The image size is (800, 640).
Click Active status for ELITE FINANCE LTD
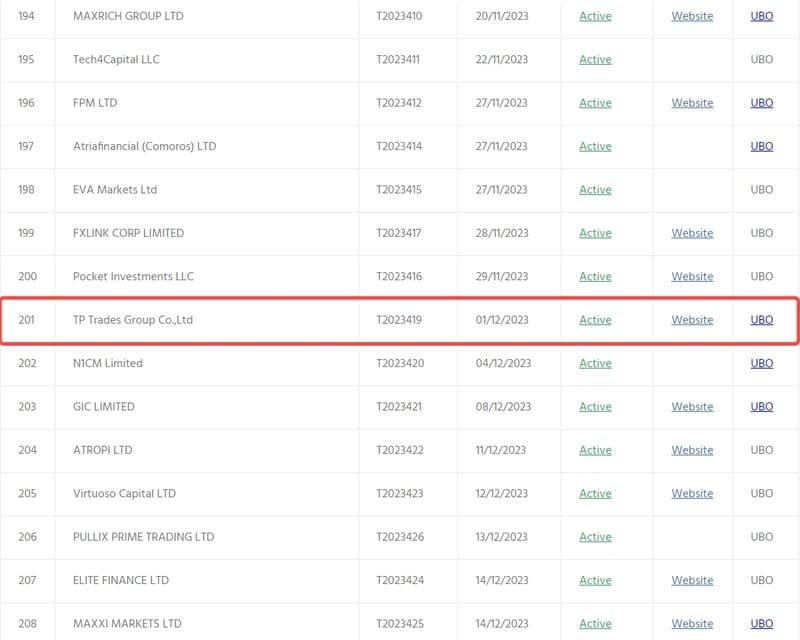(x=595, y=580)
